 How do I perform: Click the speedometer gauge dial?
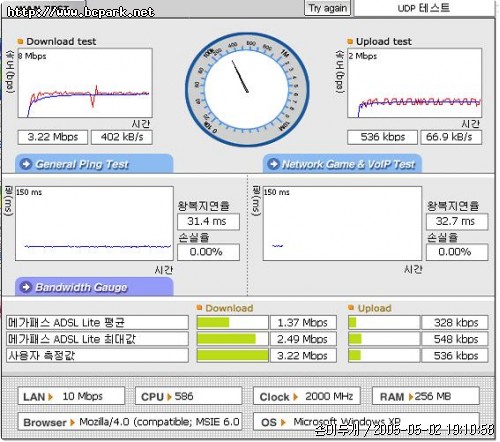tap(247, 90)
